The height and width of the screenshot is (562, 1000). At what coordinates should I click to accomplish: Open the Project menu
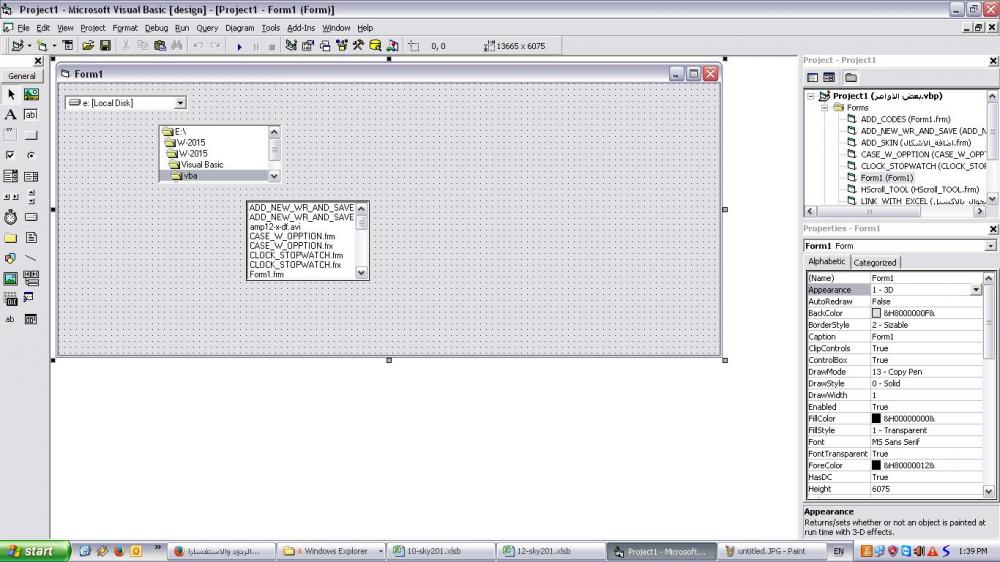[x=92, y=28]
